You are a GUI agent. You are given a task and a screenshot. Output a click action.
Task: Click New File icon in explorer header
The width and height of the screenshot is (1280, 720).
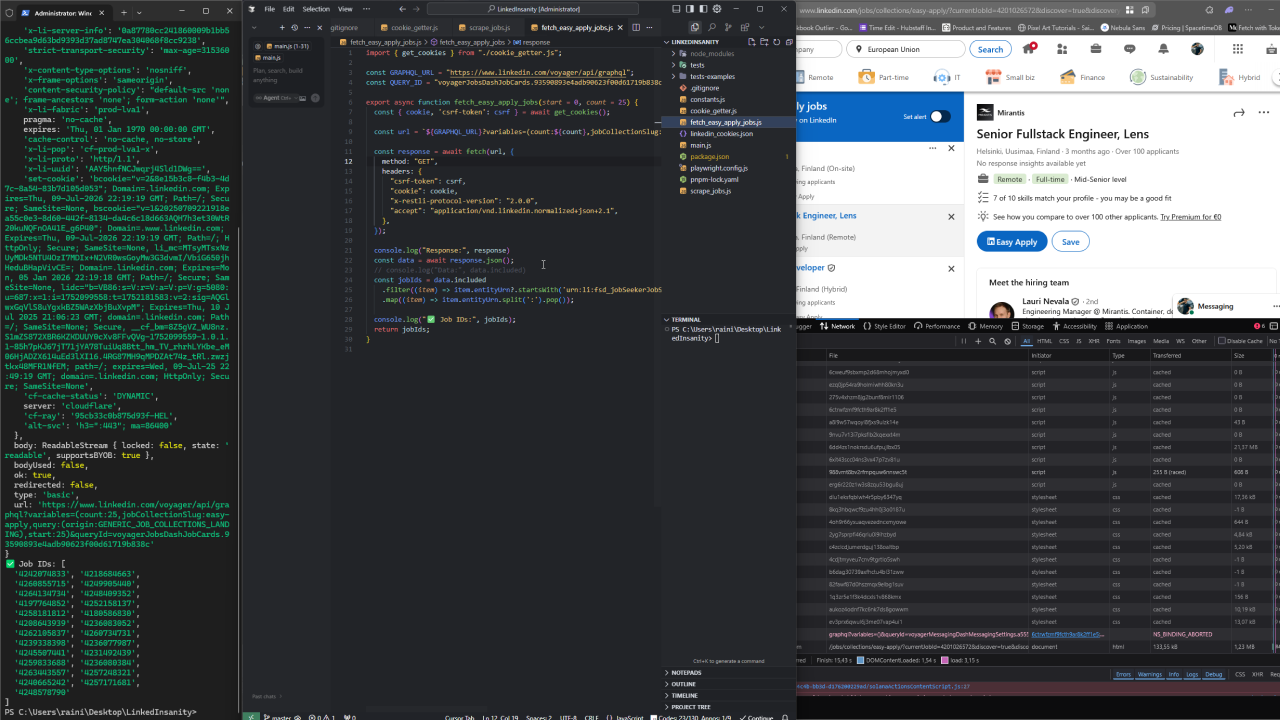click(751, 42)
